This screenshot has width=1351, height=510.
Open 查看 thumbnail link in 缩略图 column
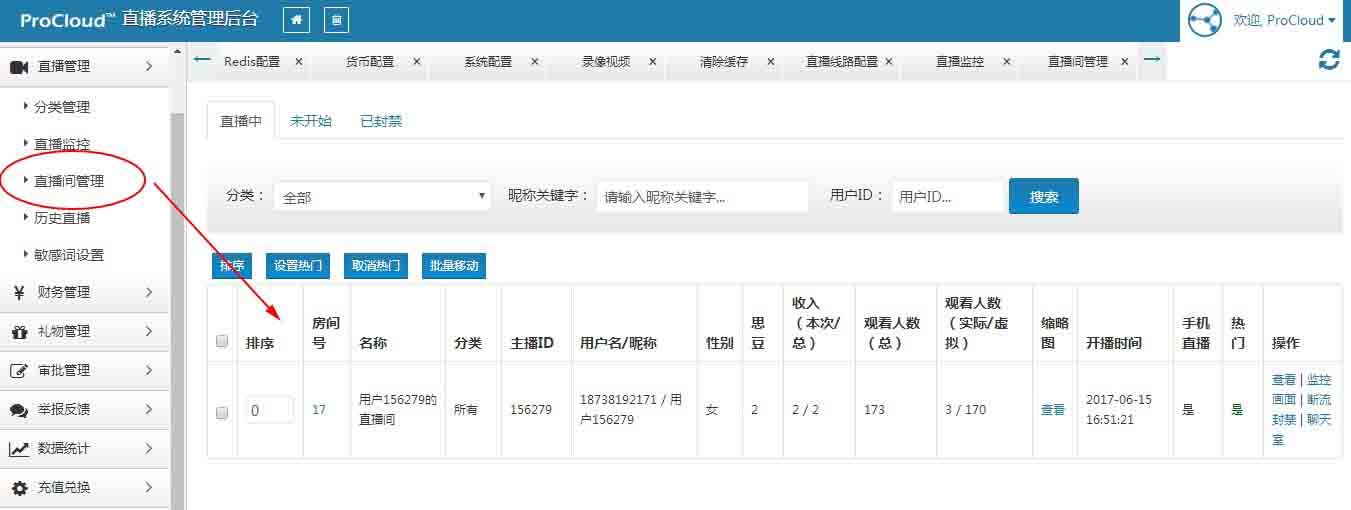point(1053,410)
